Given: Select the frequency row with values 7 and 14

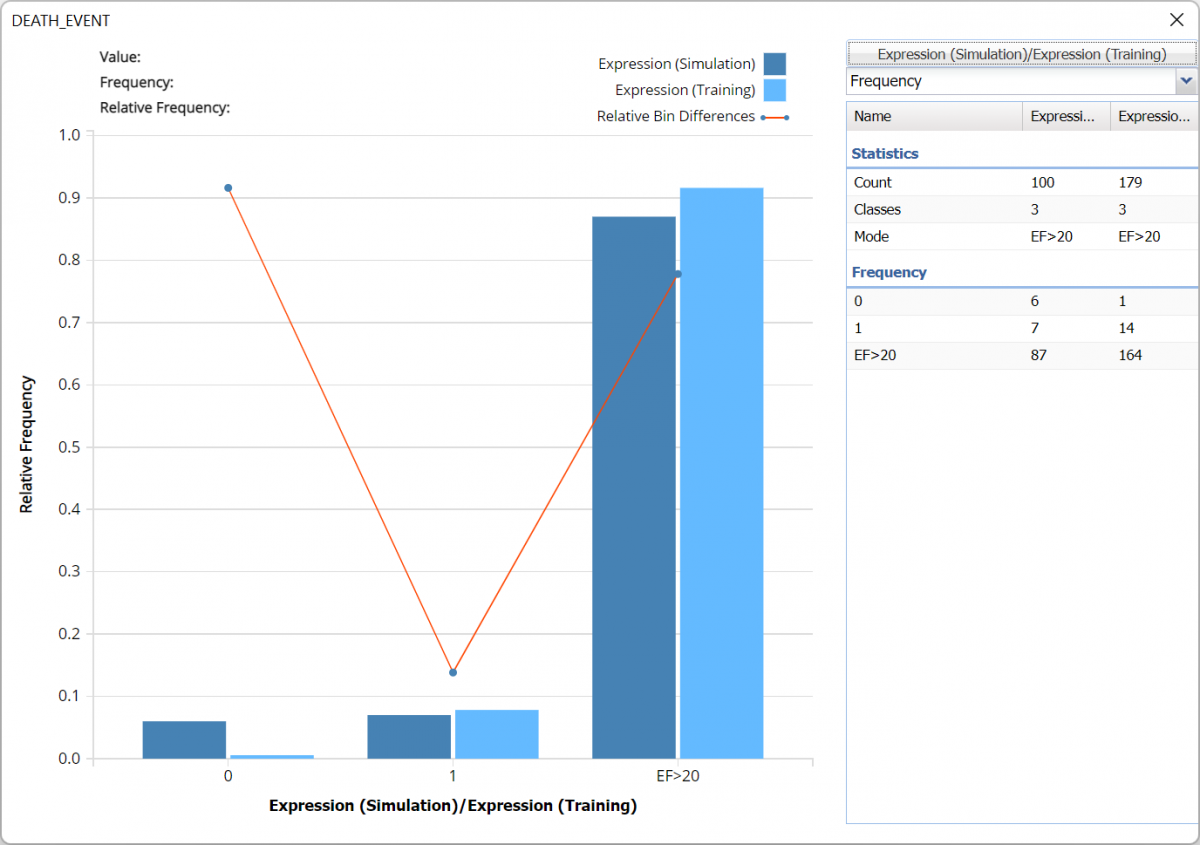Looking at the screenshot, I should click(1020, 328).
